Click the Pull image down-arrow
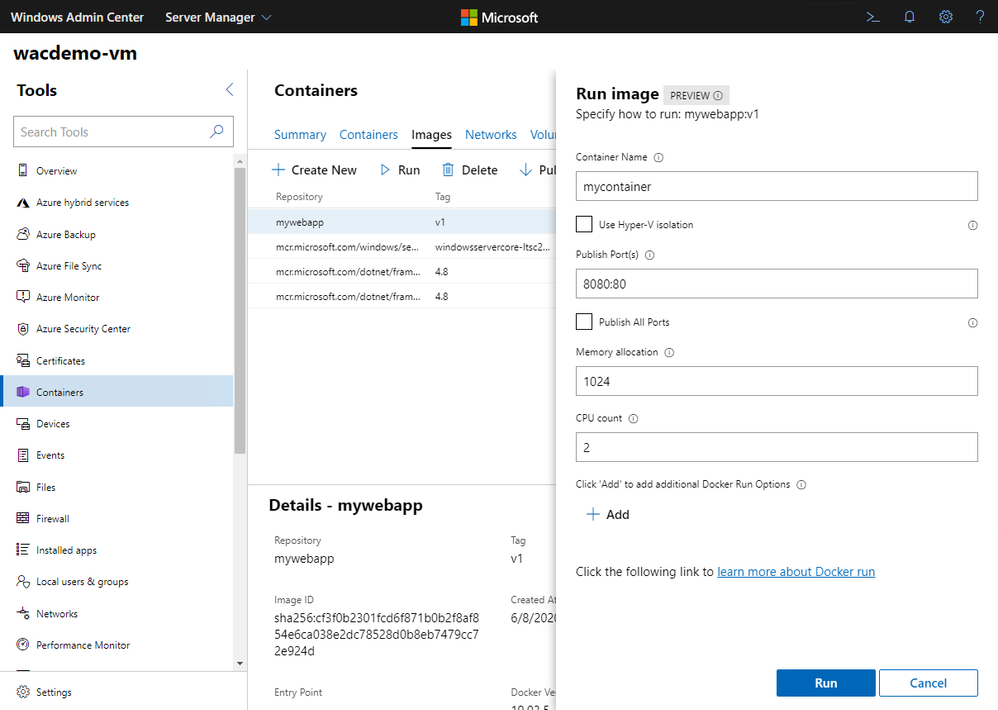 [526, 170]
